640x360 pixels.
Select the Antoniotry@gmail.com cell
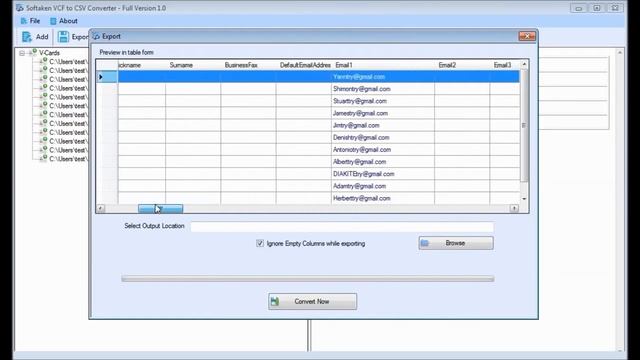(382, 150)
